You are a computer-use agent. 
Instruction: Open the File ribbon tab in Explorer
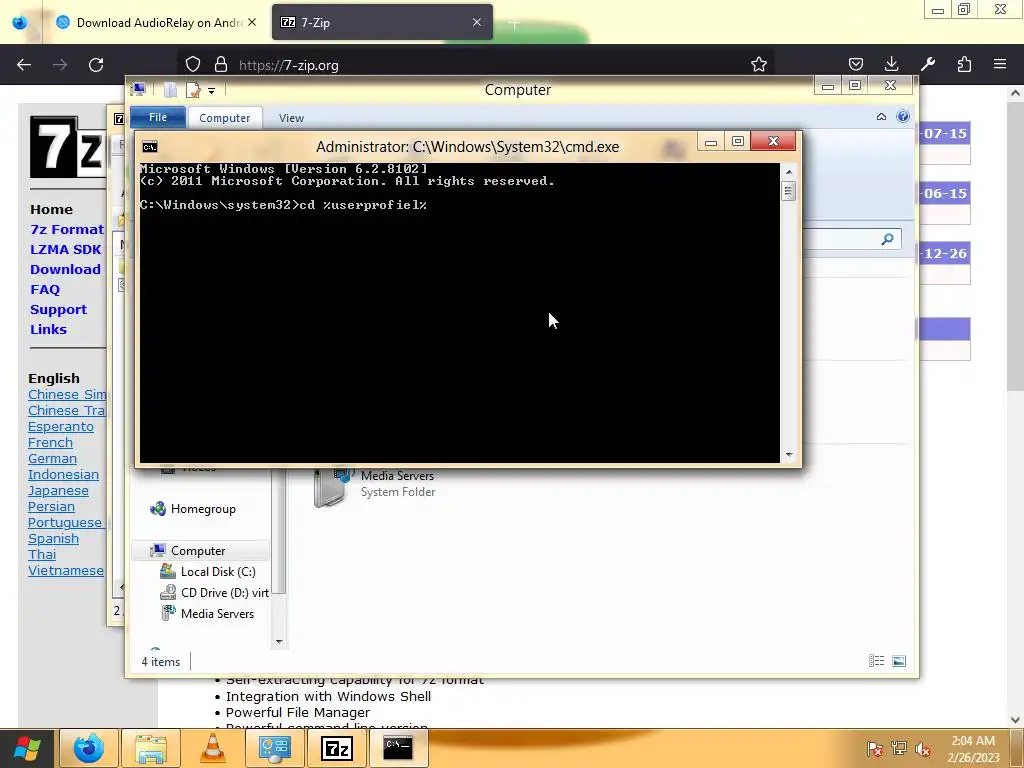point(158,118)
